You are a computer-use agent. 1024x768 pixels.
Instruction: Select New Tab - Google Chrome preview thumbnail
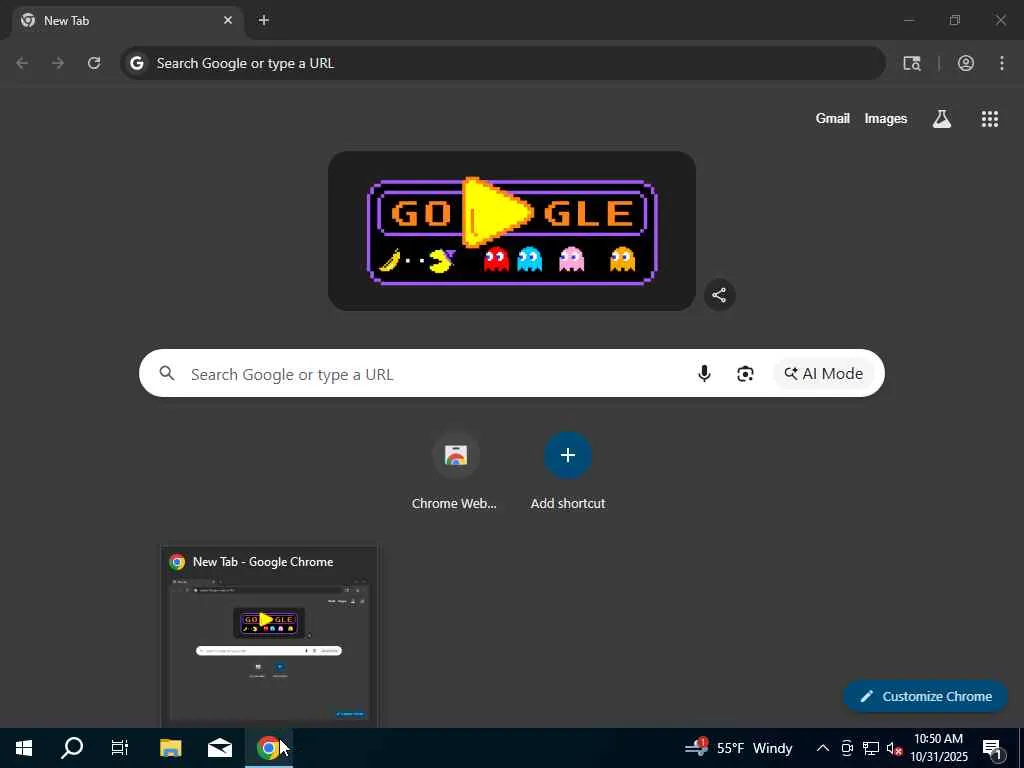tap(269, 637)
